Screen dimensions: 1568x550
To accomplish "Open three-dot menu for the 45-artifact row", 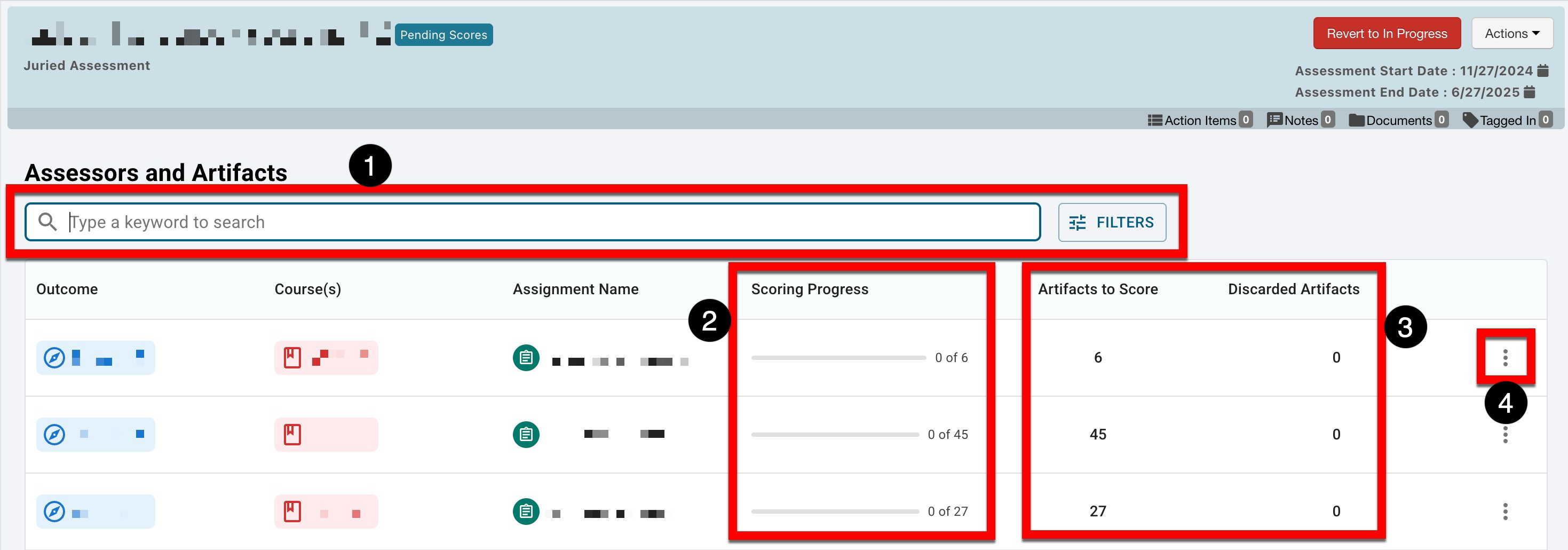I will tap(1504, 434).
